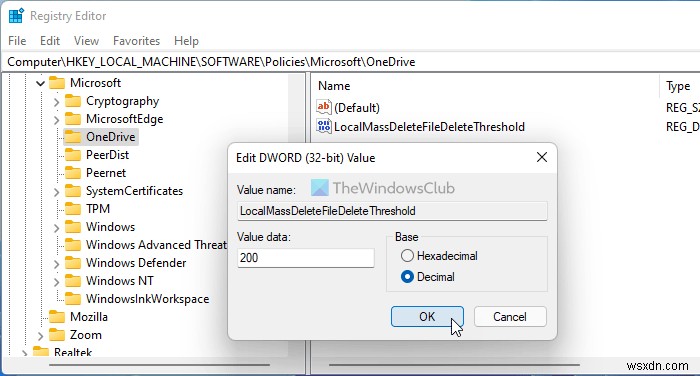Select the PeerDist folder icon
The height and width of the screenshot is (376, 700).
(x=73, y=155)
